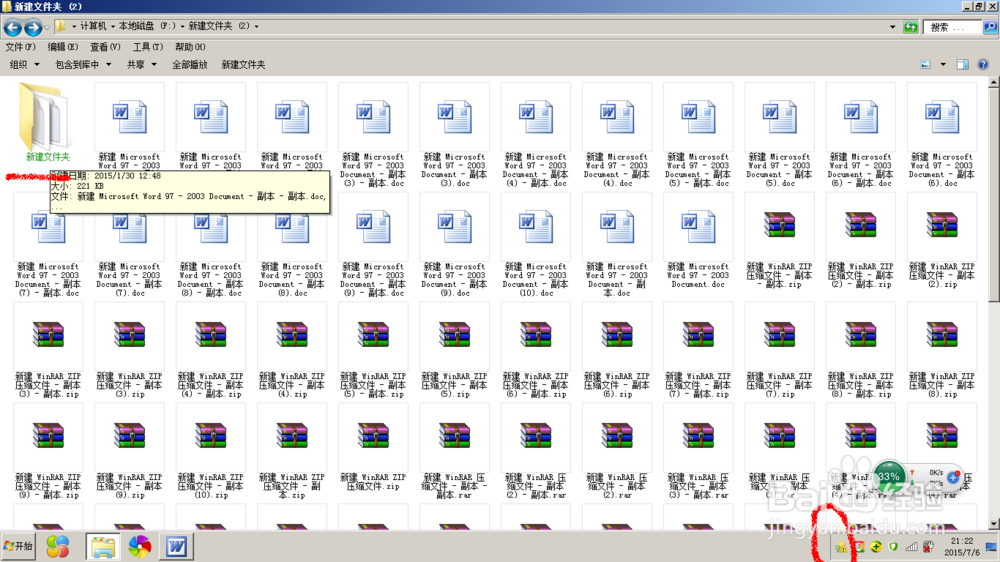This screenshot has width=1000, height=562.
Task: Select WinRAR archive ending (10).zip
Action: pyautogui.click(x=210, y=452)
